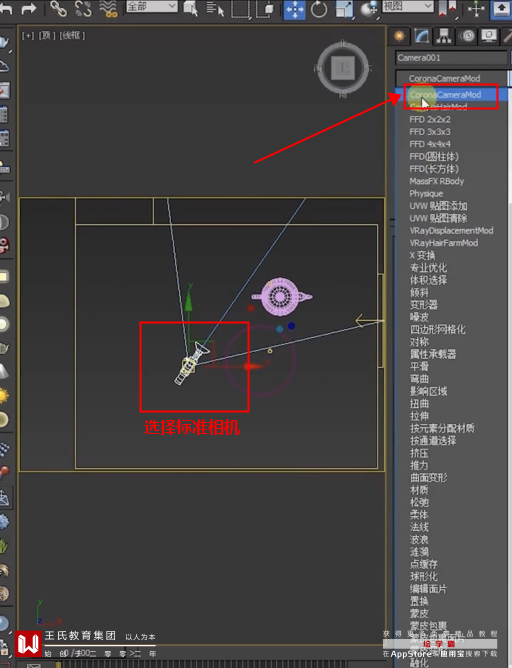This screenshot has height=668, width=512.
Task: Open the reference coordinate system dropdown 视图
Action: [408, 6]
